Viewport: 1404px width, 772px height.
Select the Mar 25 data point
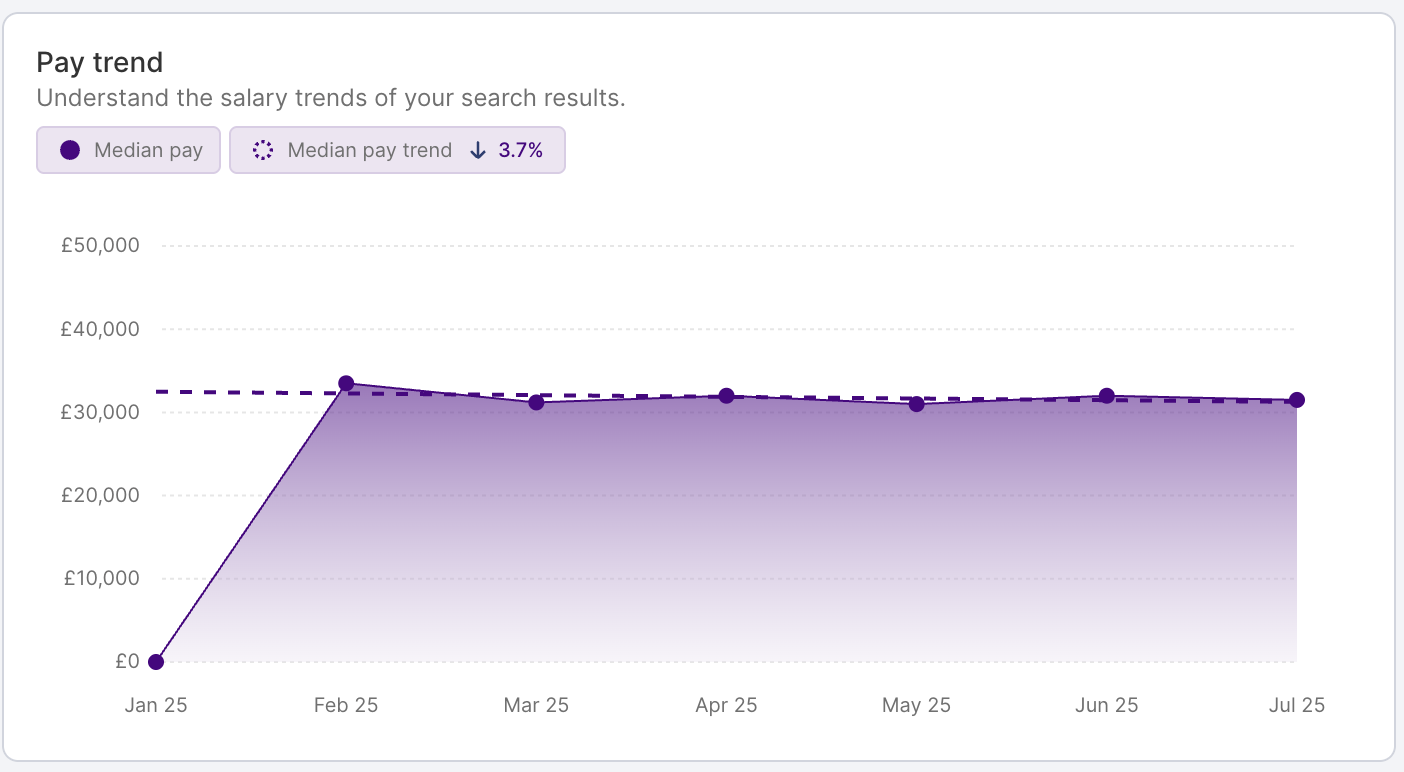pyautogui.click(x=536, y=402)
